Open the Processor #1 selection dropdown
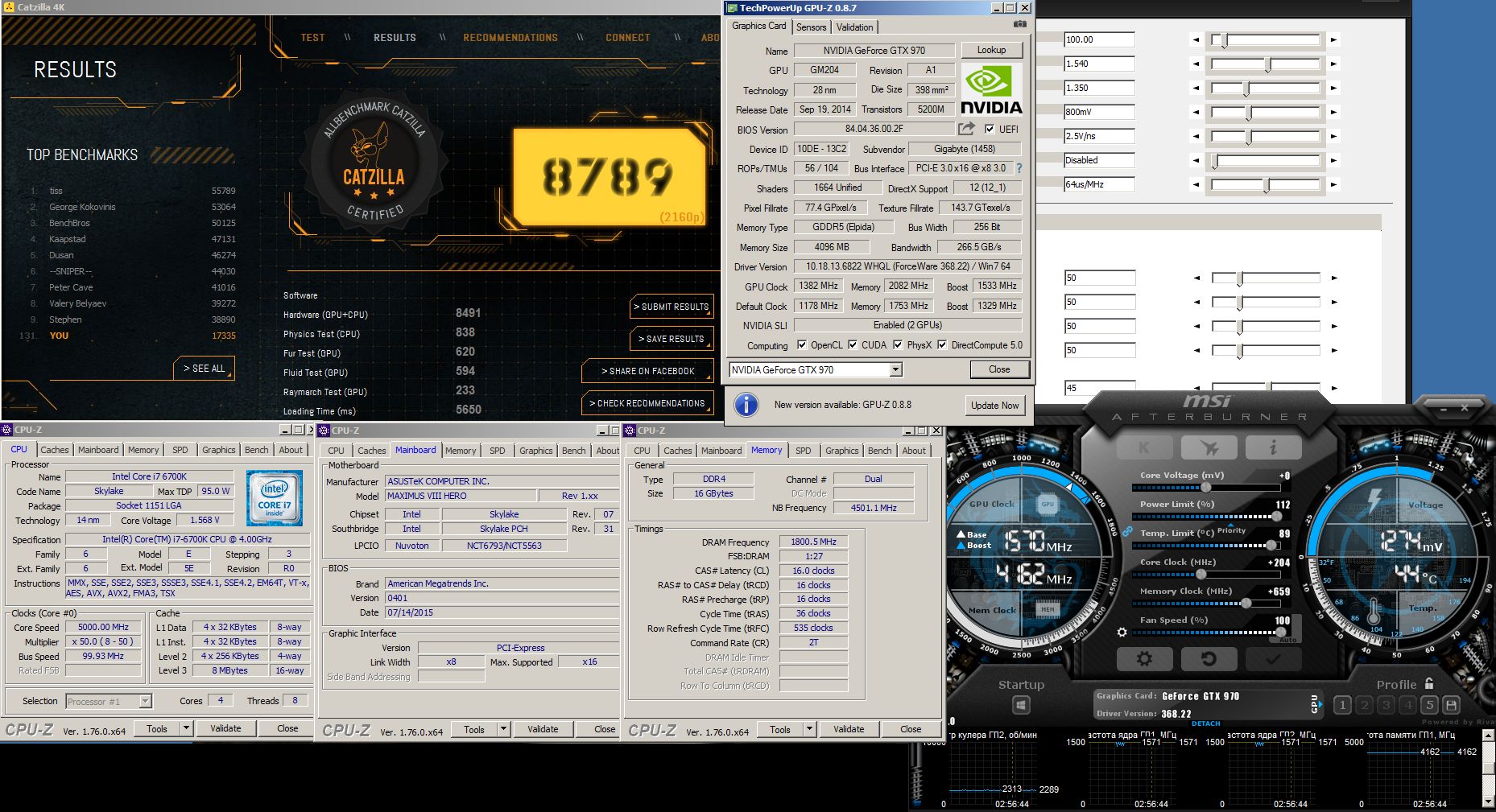Viewport: 1496px width, 812px height. point(145,702)
